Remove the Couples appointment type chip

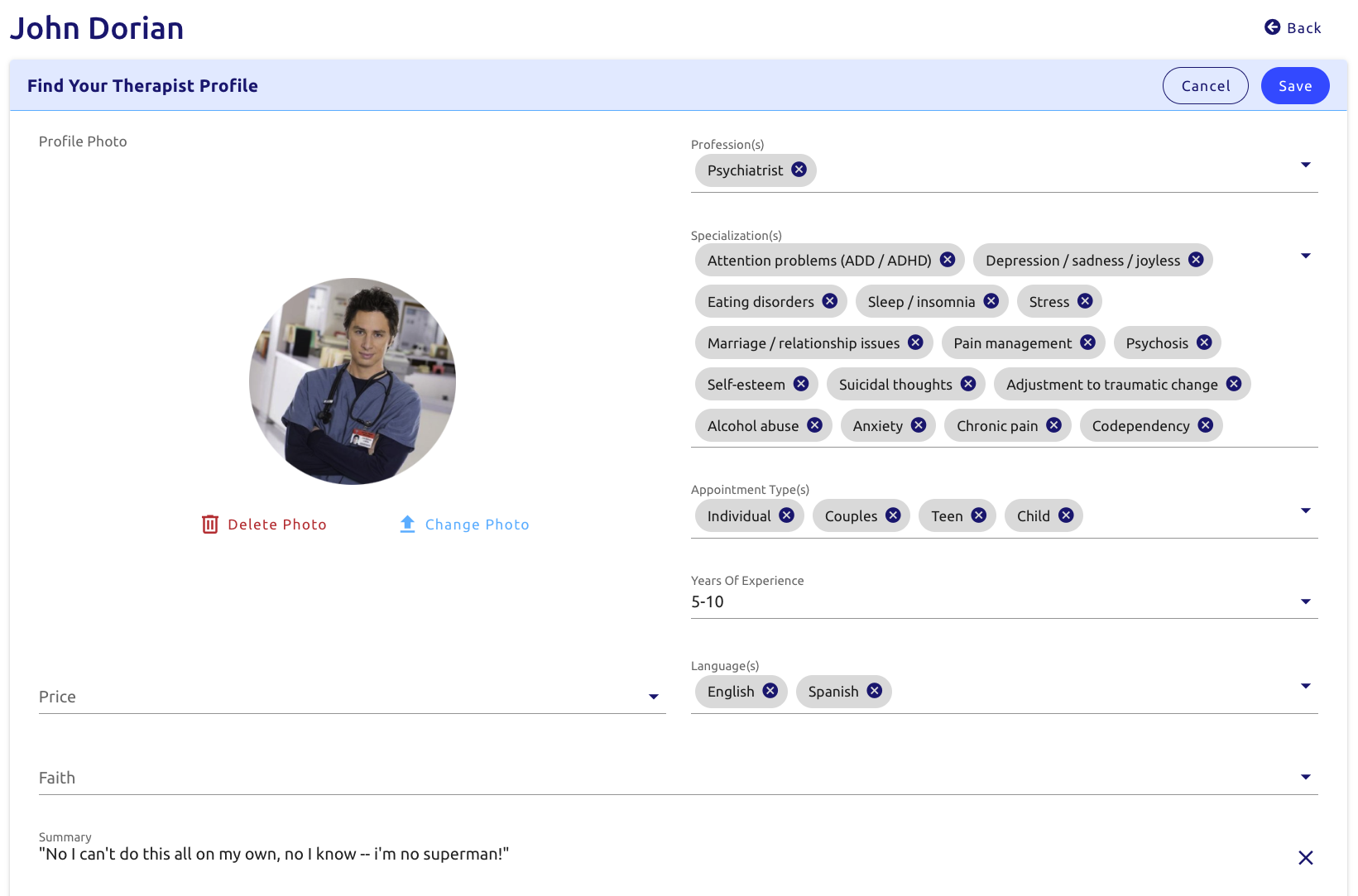click(893, 515)
